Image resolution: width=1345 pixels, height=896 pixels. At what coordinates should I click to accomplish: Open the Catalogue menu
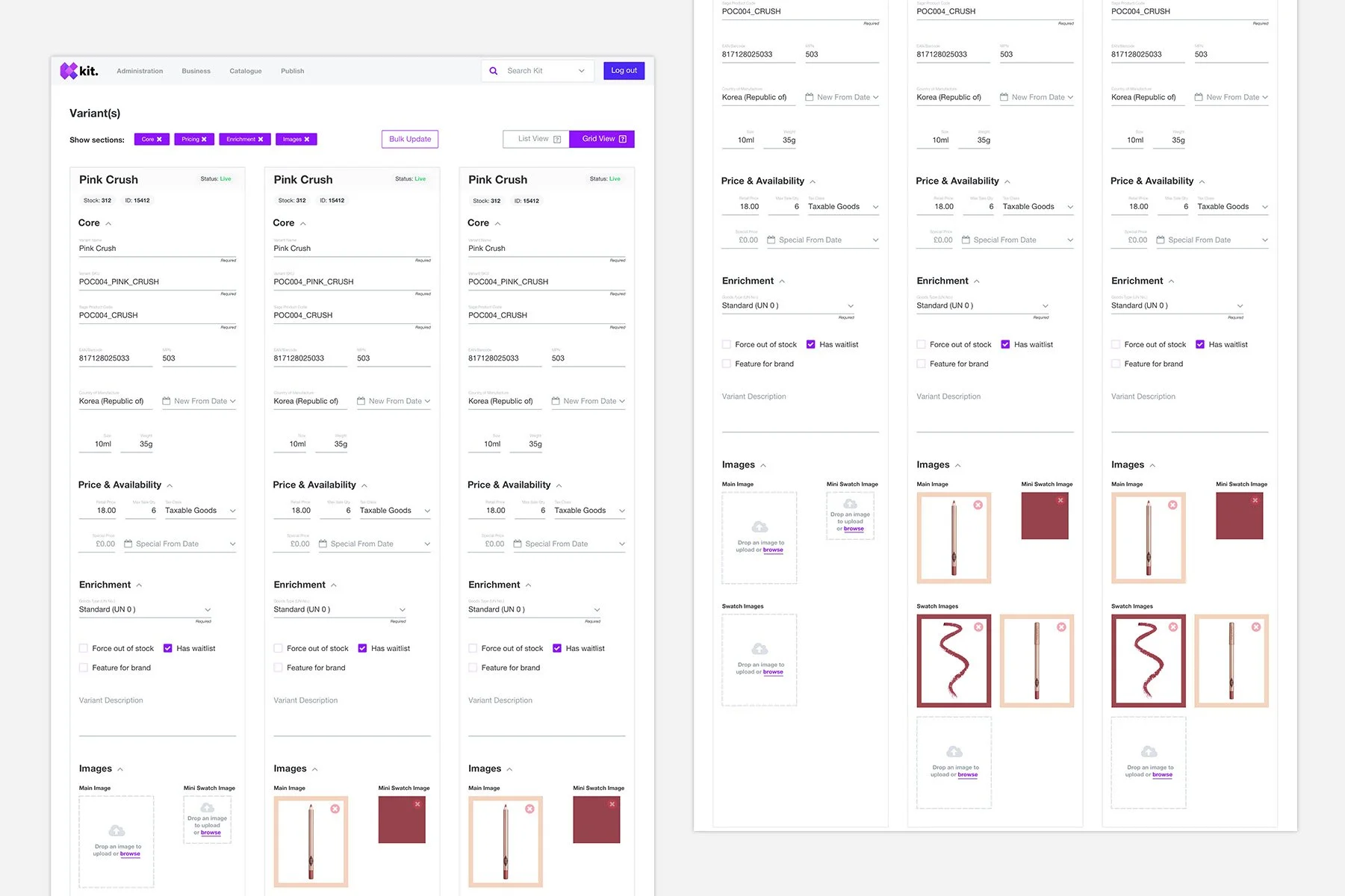(x=246, y=71)
